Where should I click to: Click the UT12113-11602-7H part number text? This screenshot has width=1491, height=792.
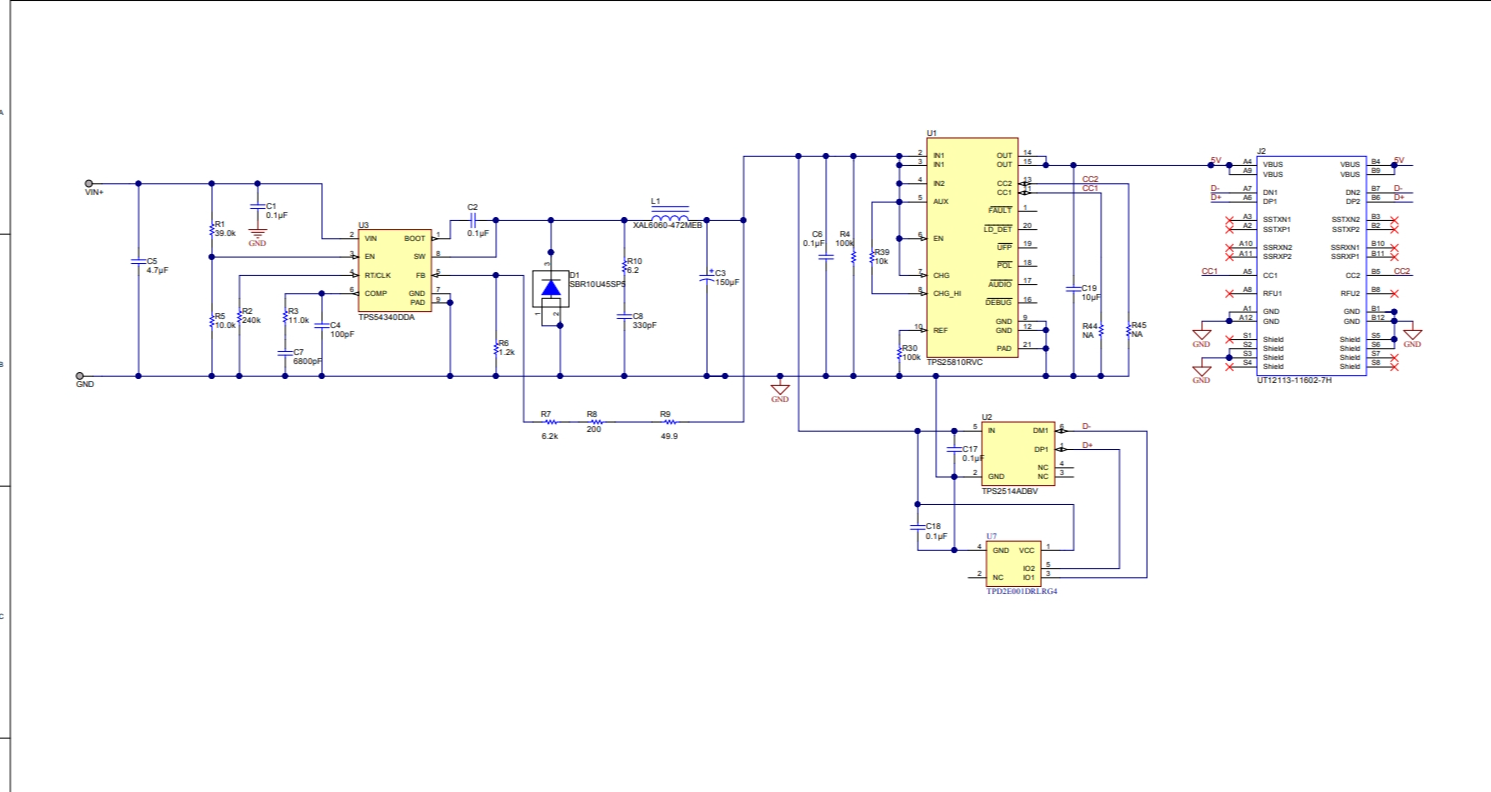[1294, 380]
